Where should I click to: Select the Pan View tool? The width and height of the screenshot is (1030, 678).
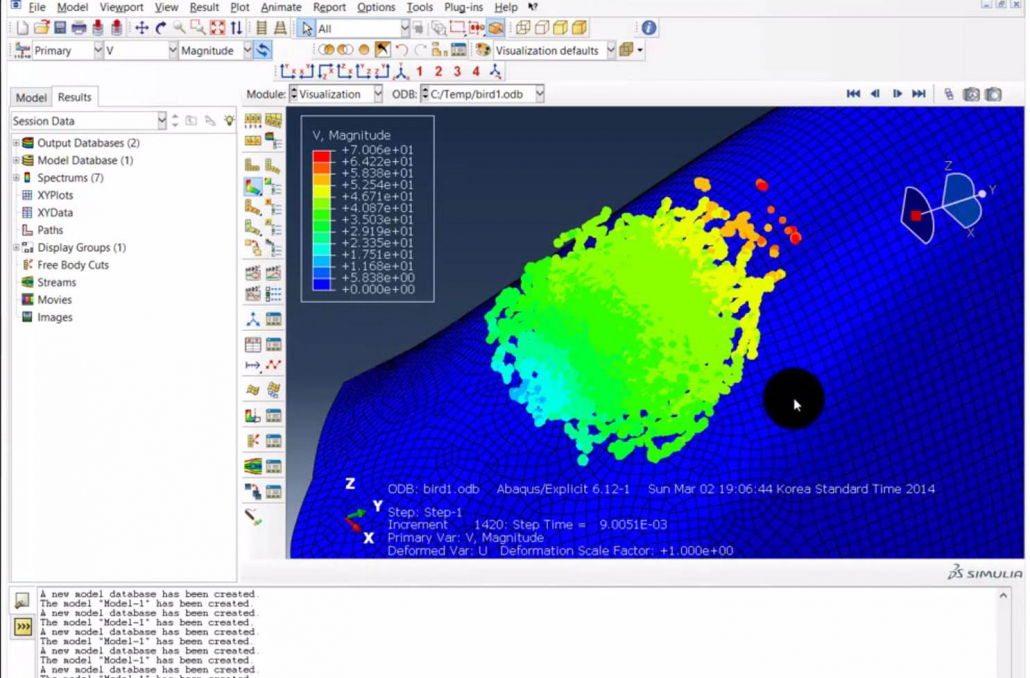141,28
